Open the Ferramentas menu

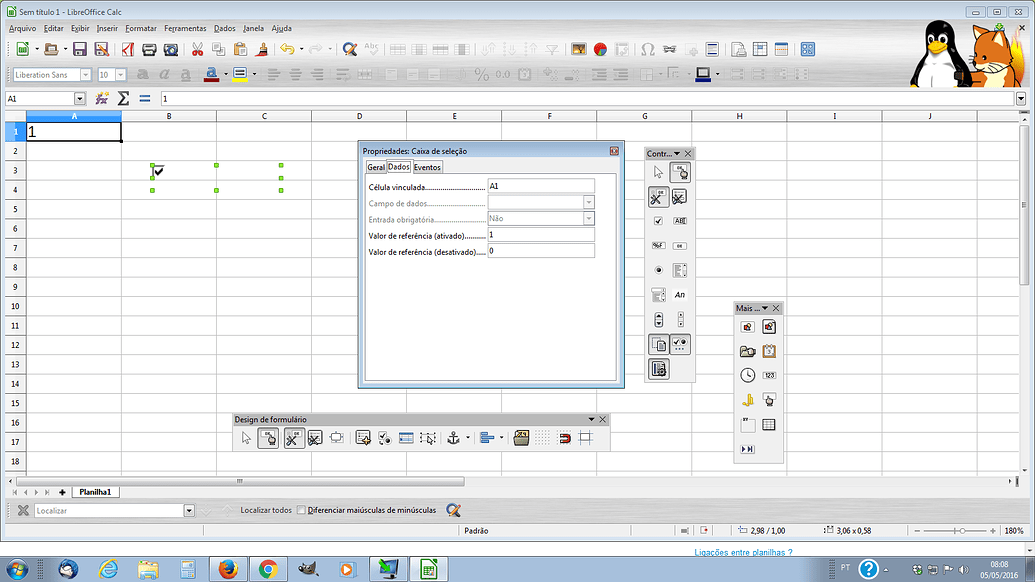coord(184,28)
